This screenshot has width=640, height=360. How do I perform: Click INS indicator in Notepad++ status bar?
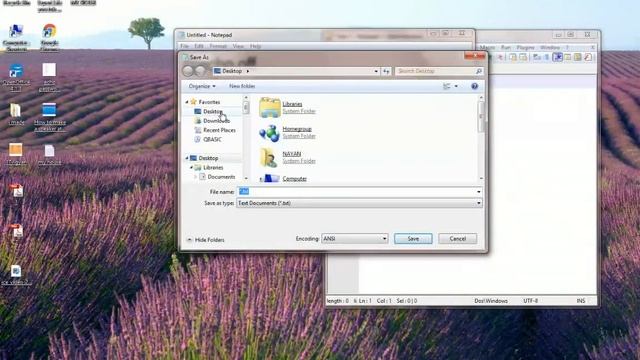[x=581, y=301]
